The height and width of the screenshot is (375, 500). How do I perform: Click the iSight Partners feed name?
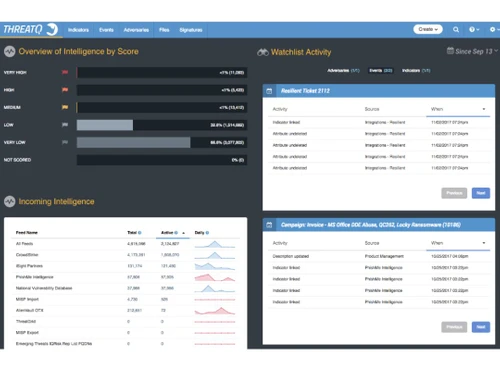click(29, 266)
